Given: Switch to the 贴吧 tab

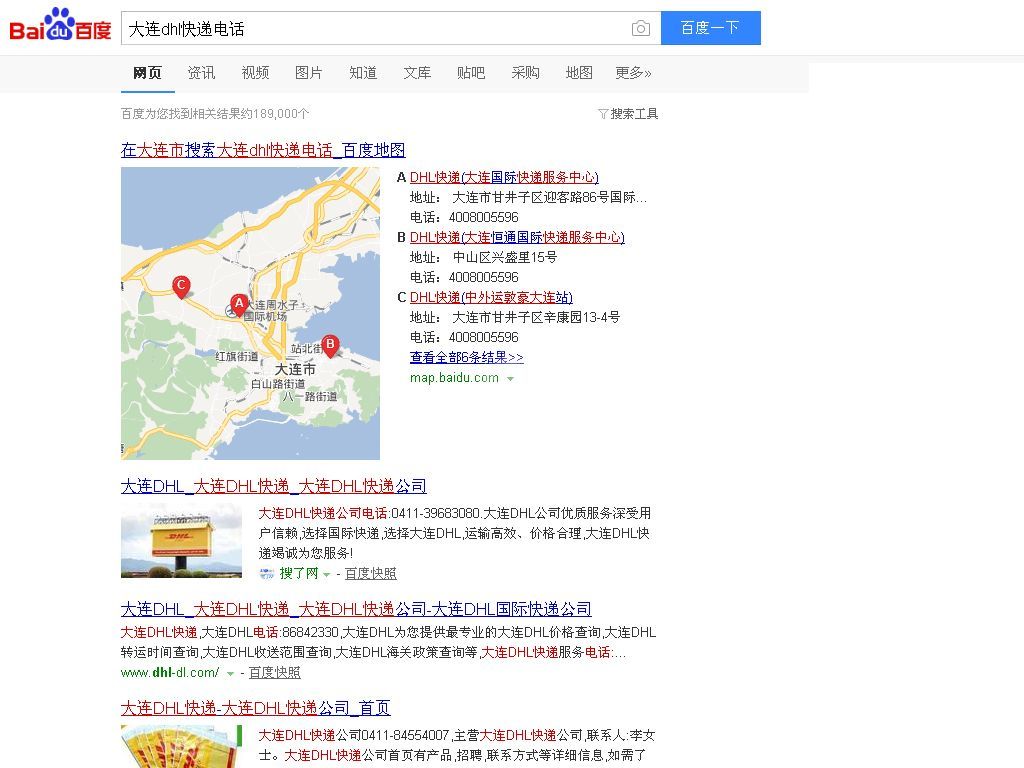Looking at the screenshot, I should click(x=471, y=72).
